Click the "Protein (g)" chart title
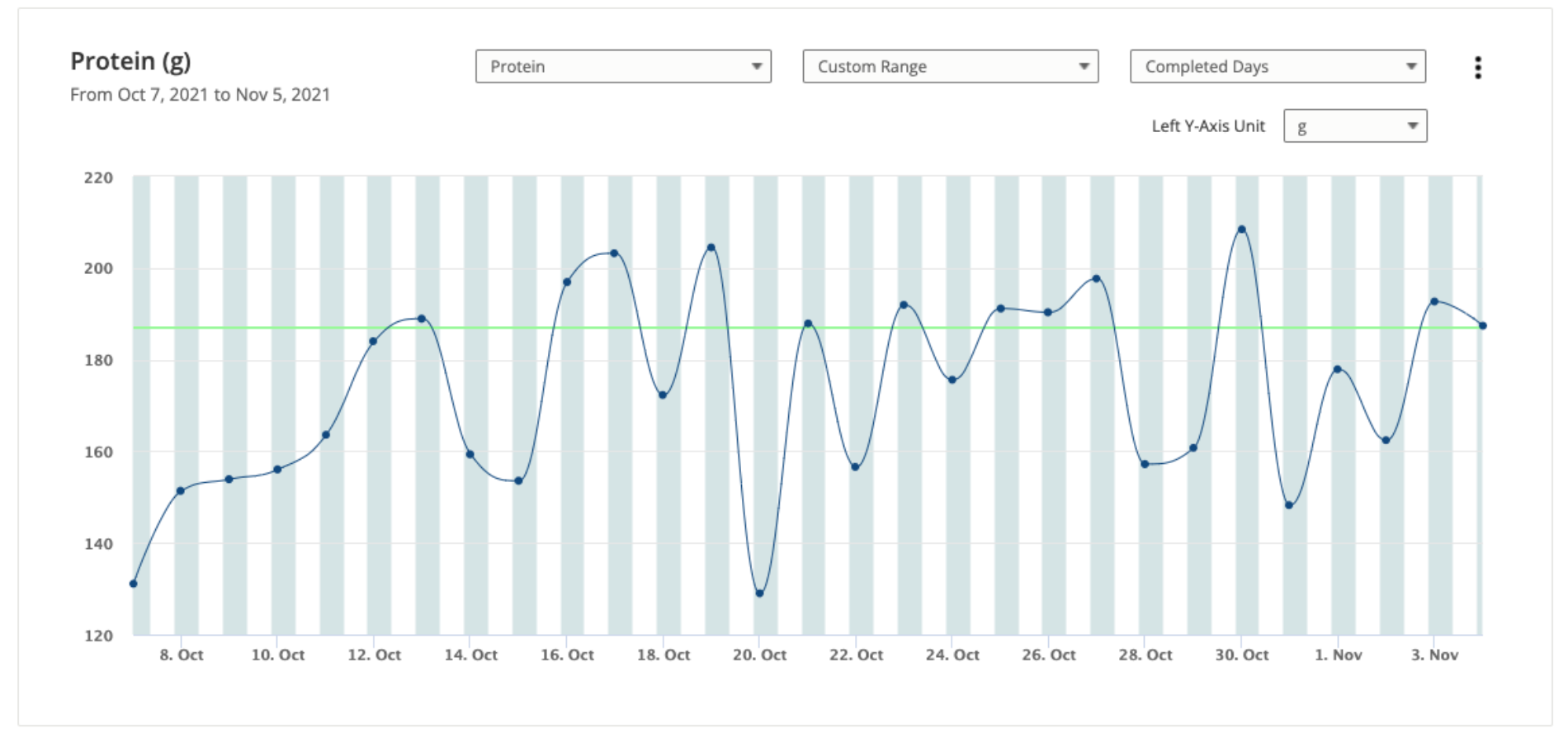1568x738 pixels. point(130,62)
